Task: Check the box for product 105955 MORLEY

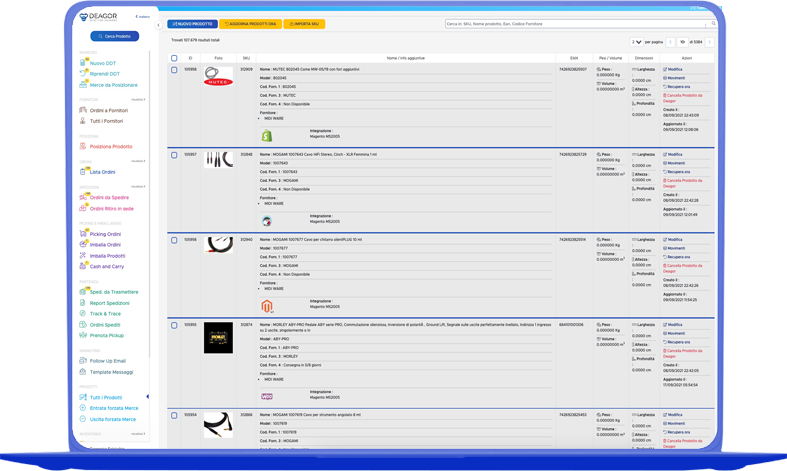Action: (174, 325)
